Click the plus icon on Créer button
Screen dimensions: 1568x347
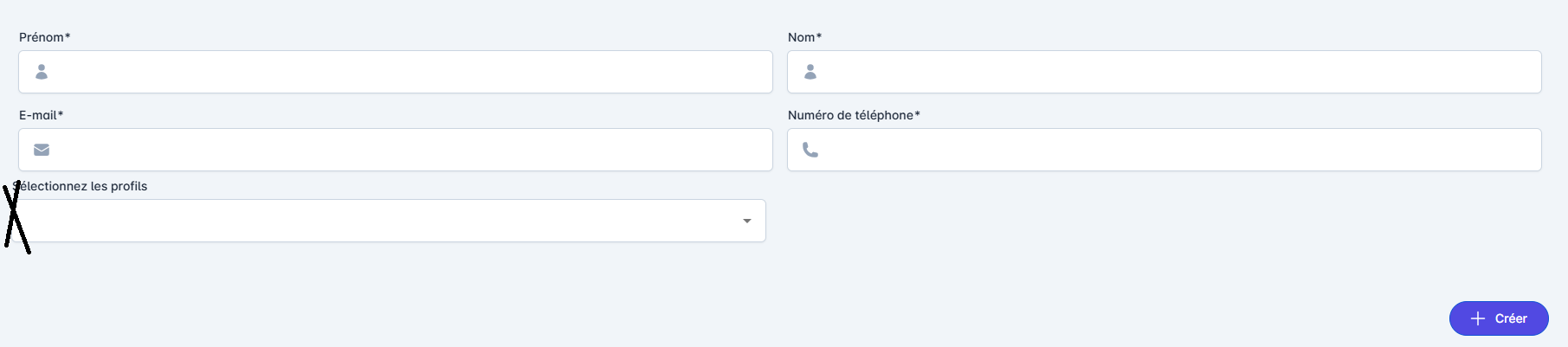(x=1478, y=318)
